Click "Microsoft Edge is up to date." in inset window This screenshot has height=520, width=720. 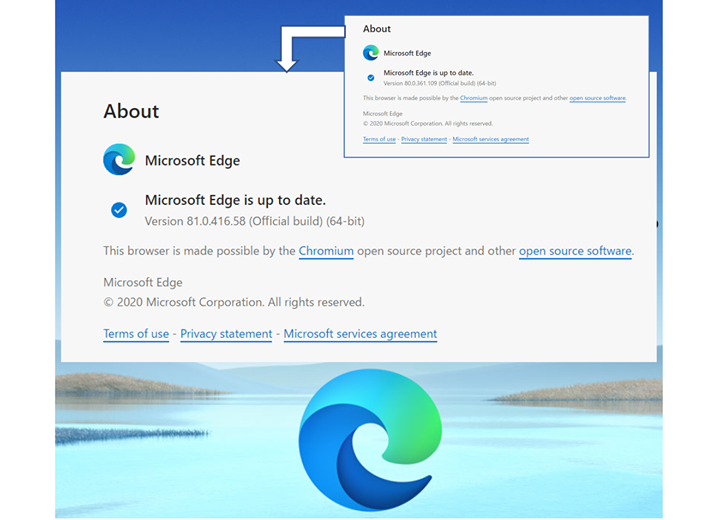coord(428,73)
